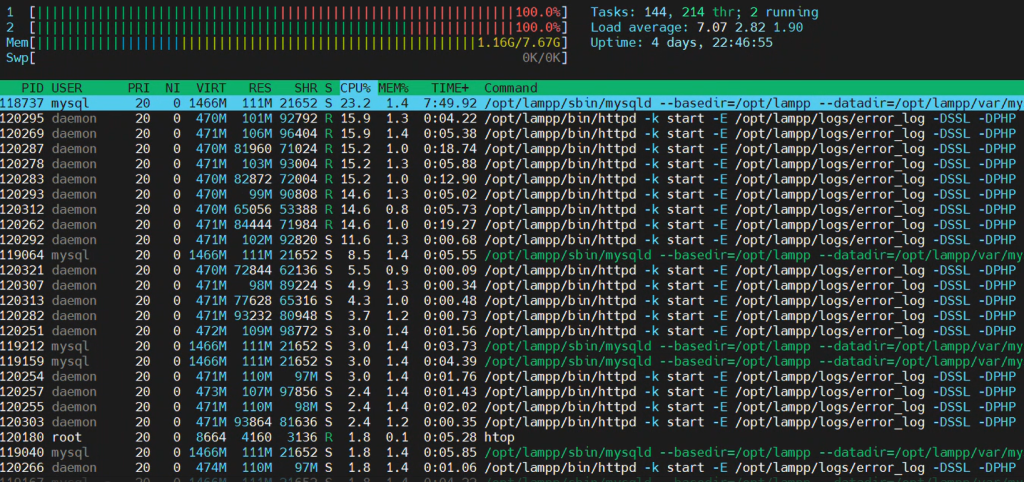Select the mysqld process PID 118737
The width and height of the screenshot is (1024, 482).
tap(512, 103)
